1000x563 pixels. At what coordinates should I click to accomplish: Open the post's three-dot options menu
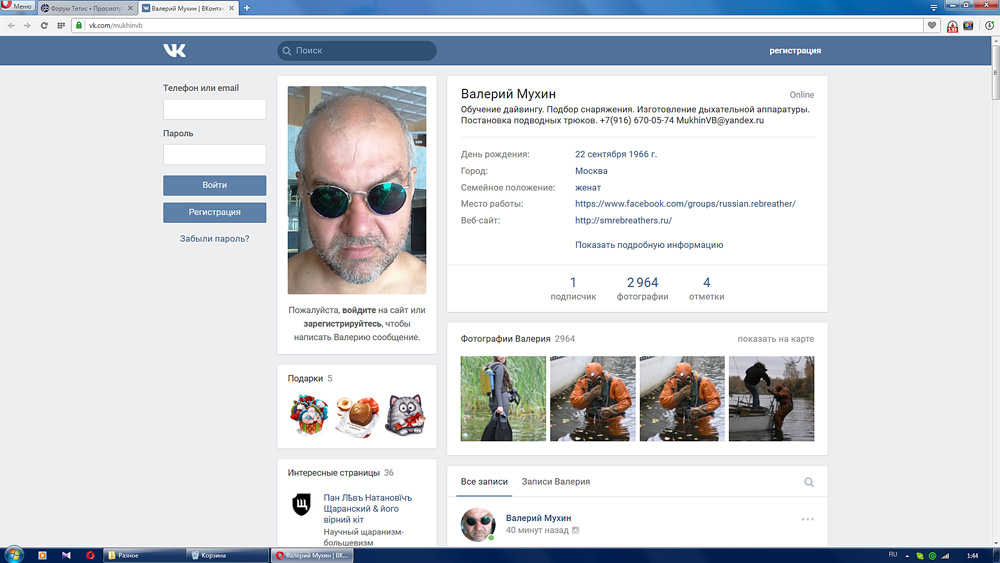click(807, 519)
